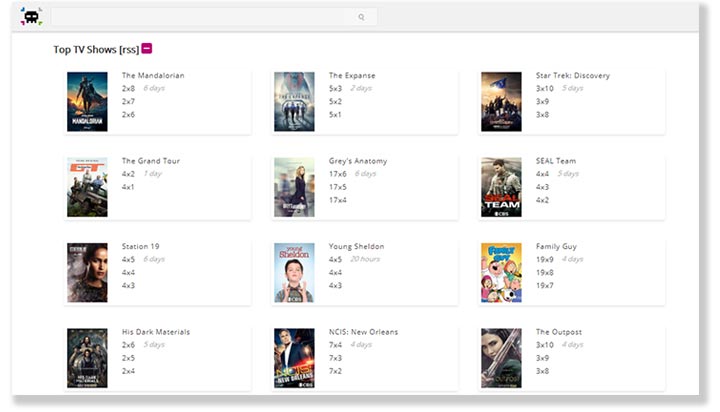Open Star Trek: Discovery poster thumbnail
This screenshot has width=720, height=412.
coord(501,101)
